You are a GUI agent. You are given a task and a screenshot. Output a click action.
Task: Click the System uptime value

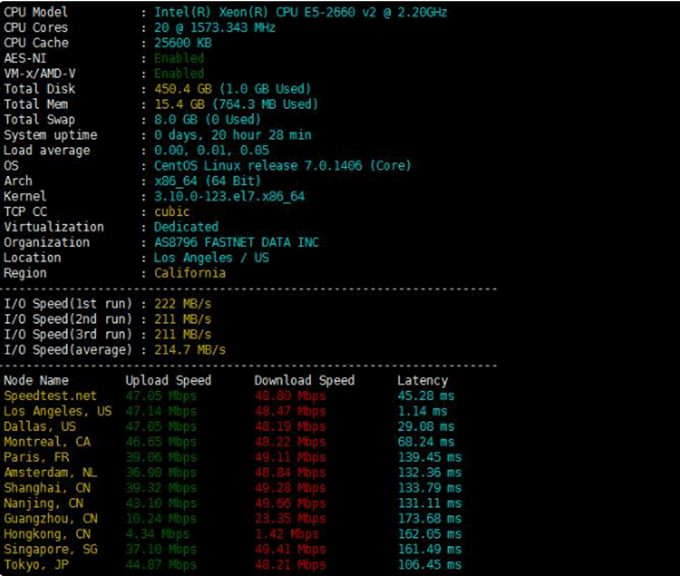coord(232,135)
